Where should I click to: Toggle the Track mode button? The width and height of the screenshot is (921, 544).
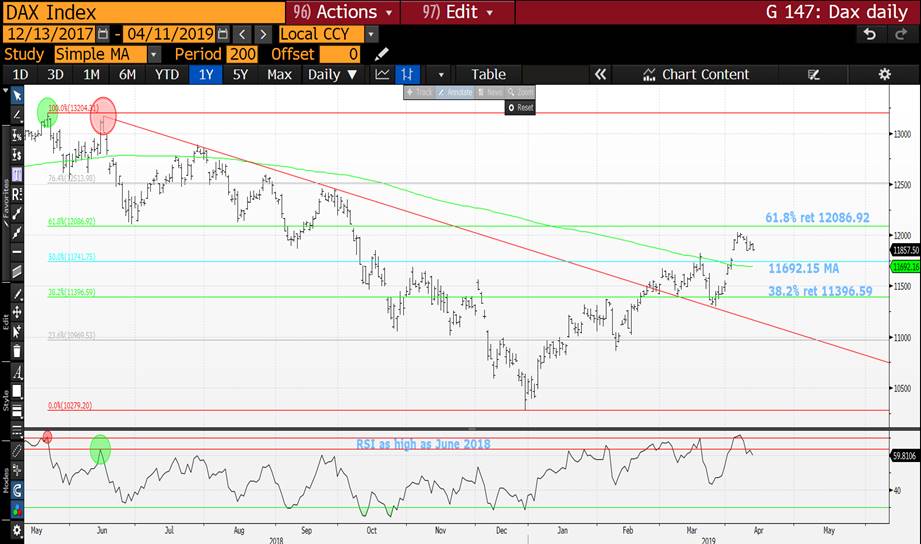419,92
